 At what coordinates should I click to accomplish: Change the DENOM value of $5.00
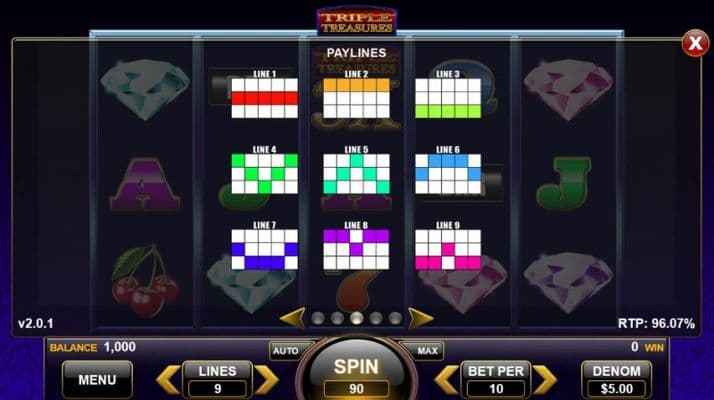(x=617, y=379)
